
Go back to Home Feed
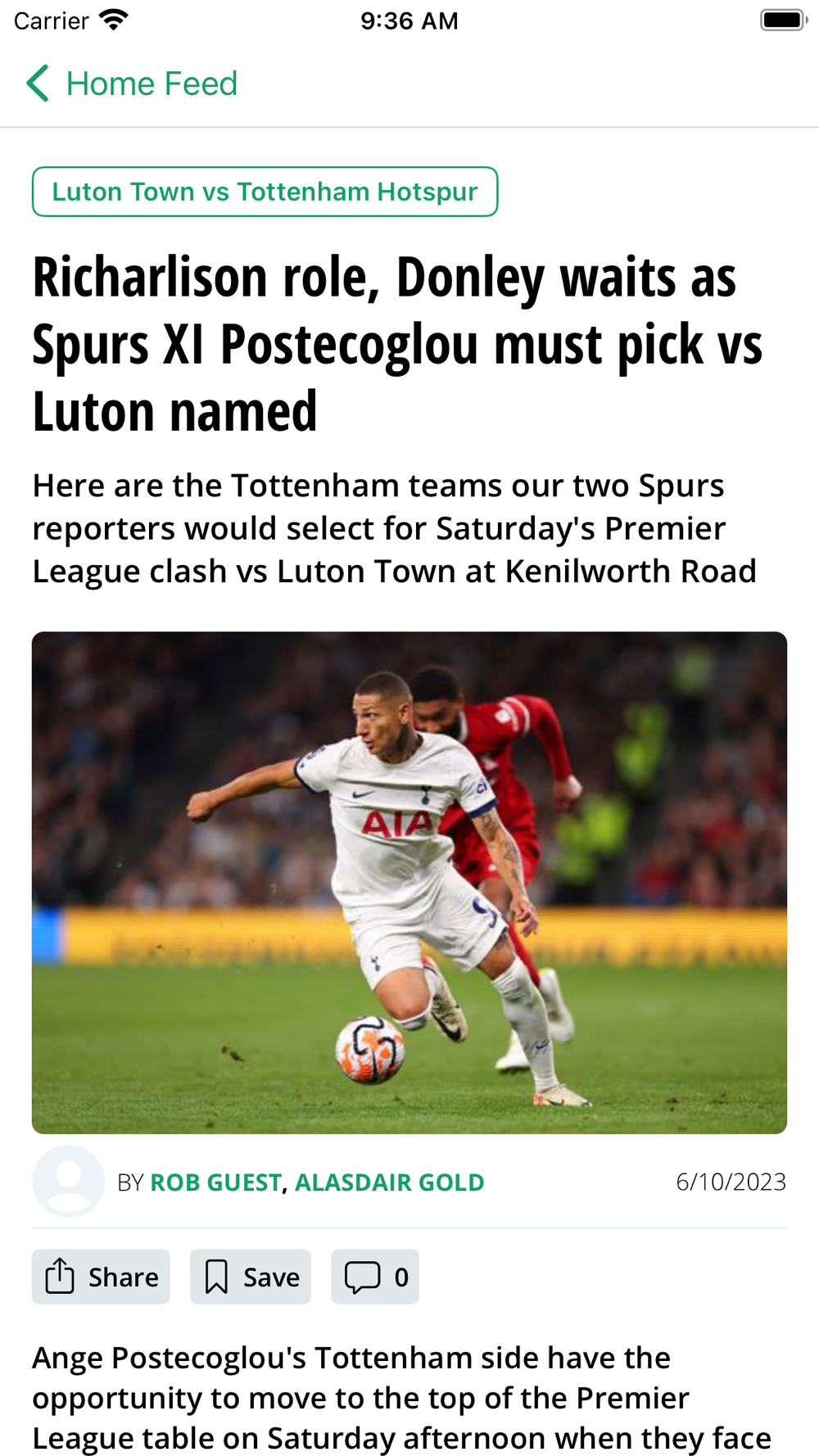pos(132,84)
